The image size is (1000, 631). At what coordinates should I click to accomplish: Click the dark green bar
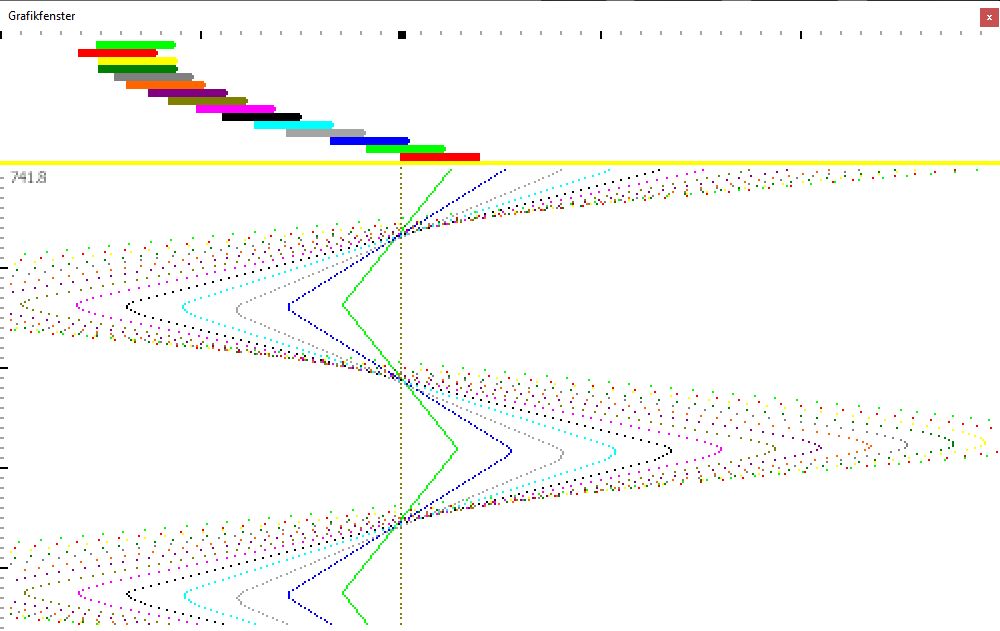137,69
